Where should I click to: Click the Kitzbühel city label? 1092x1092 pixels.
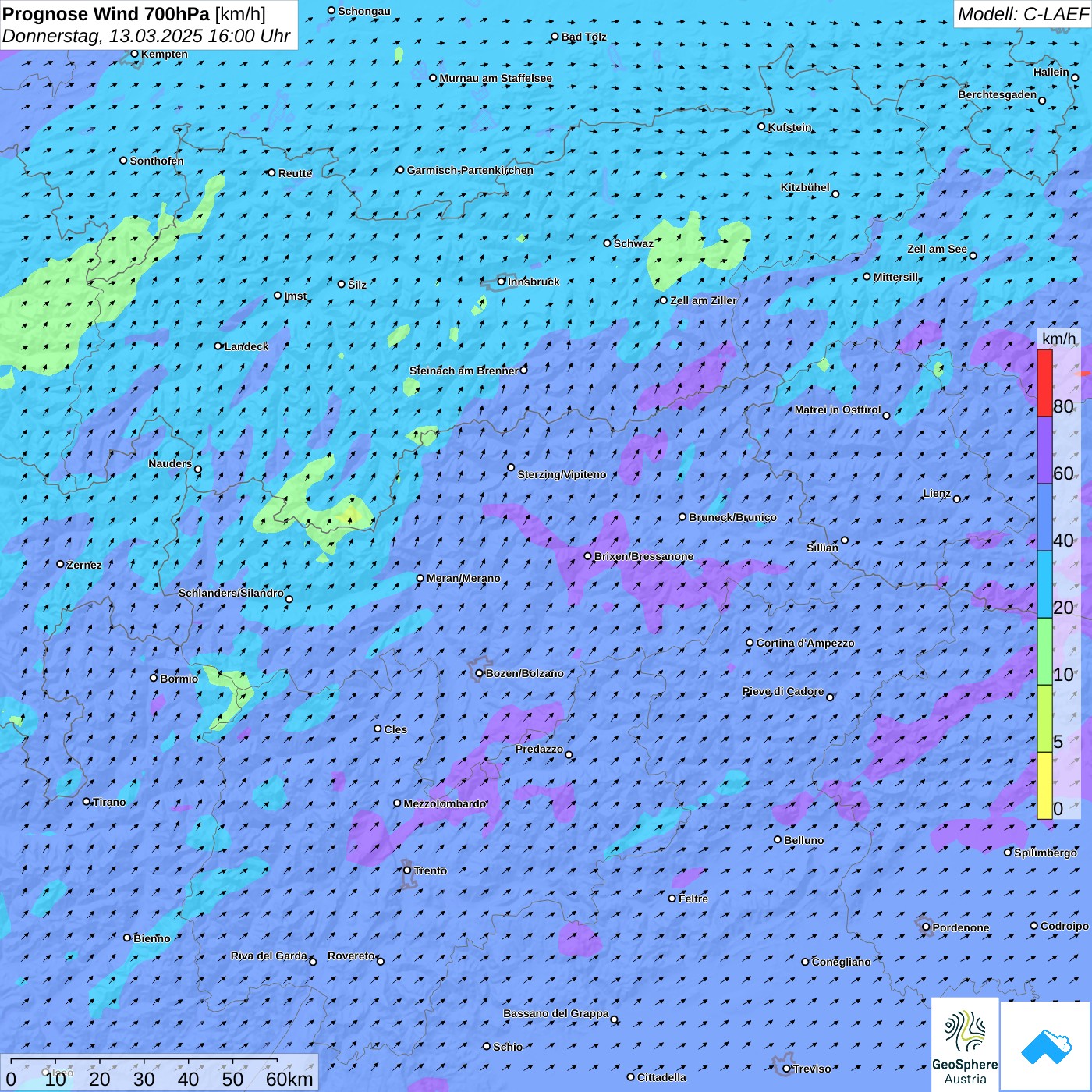805,187
